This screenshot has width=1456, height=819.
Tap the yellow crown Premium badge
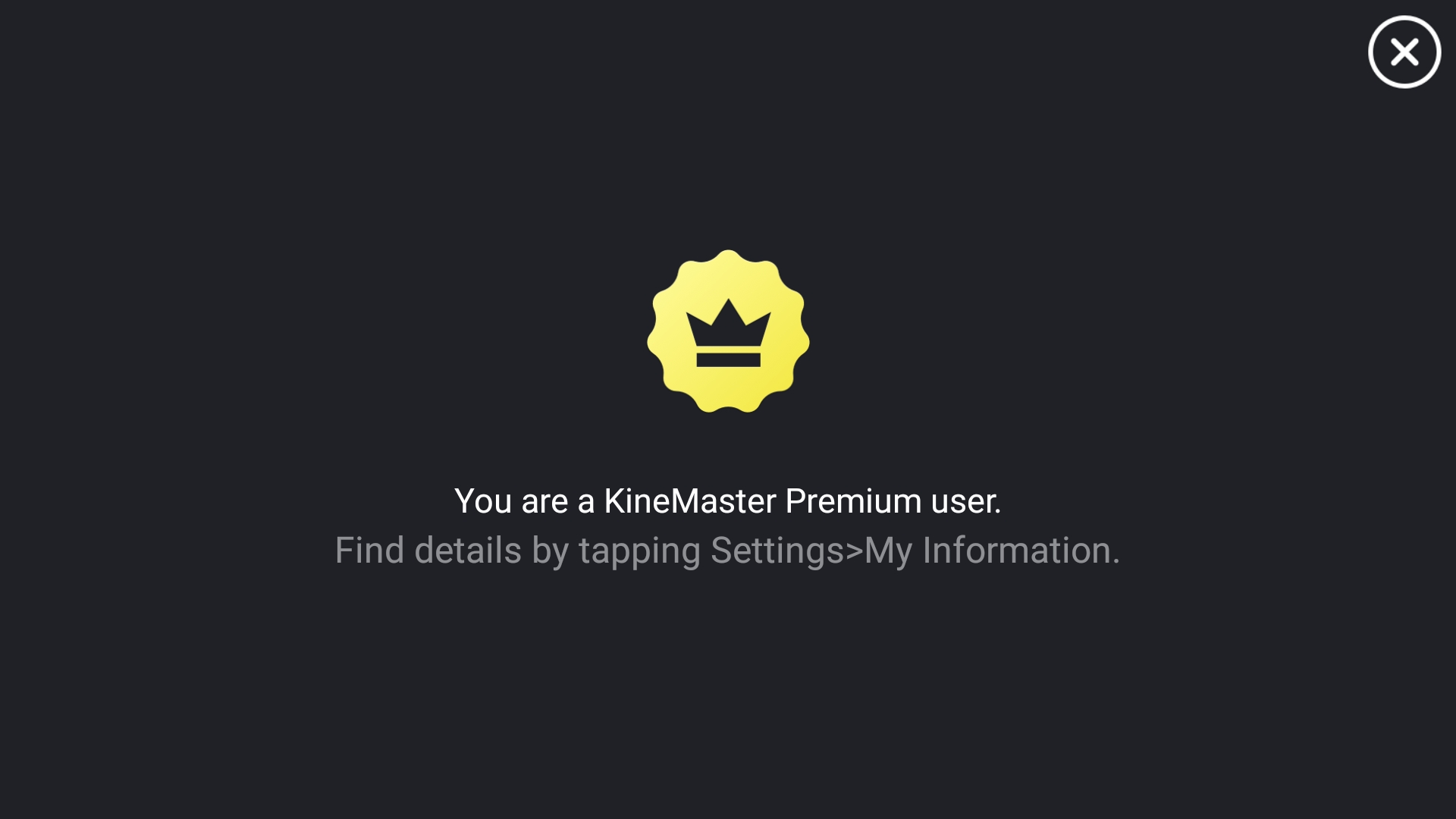[x=728, y=331]
